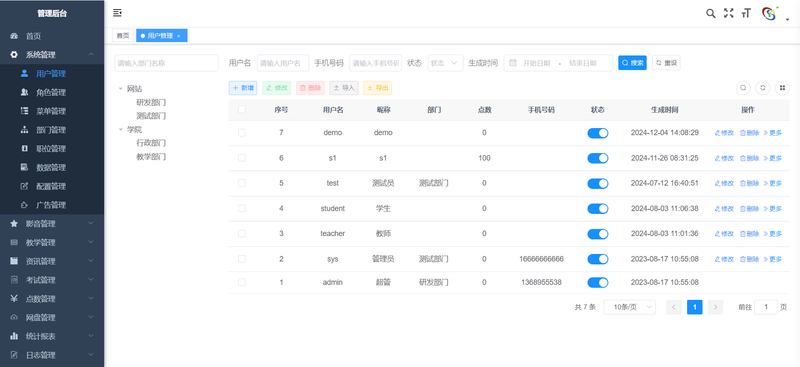Viewport: 800px width, 367px height.
Task: Click the 角色管理 people icon
Action: click(x=24, y=92)
